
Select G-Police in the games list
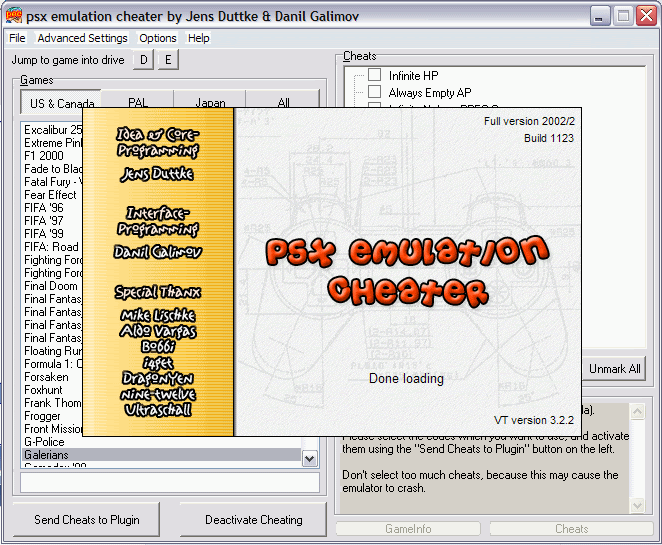pos(44,442)
